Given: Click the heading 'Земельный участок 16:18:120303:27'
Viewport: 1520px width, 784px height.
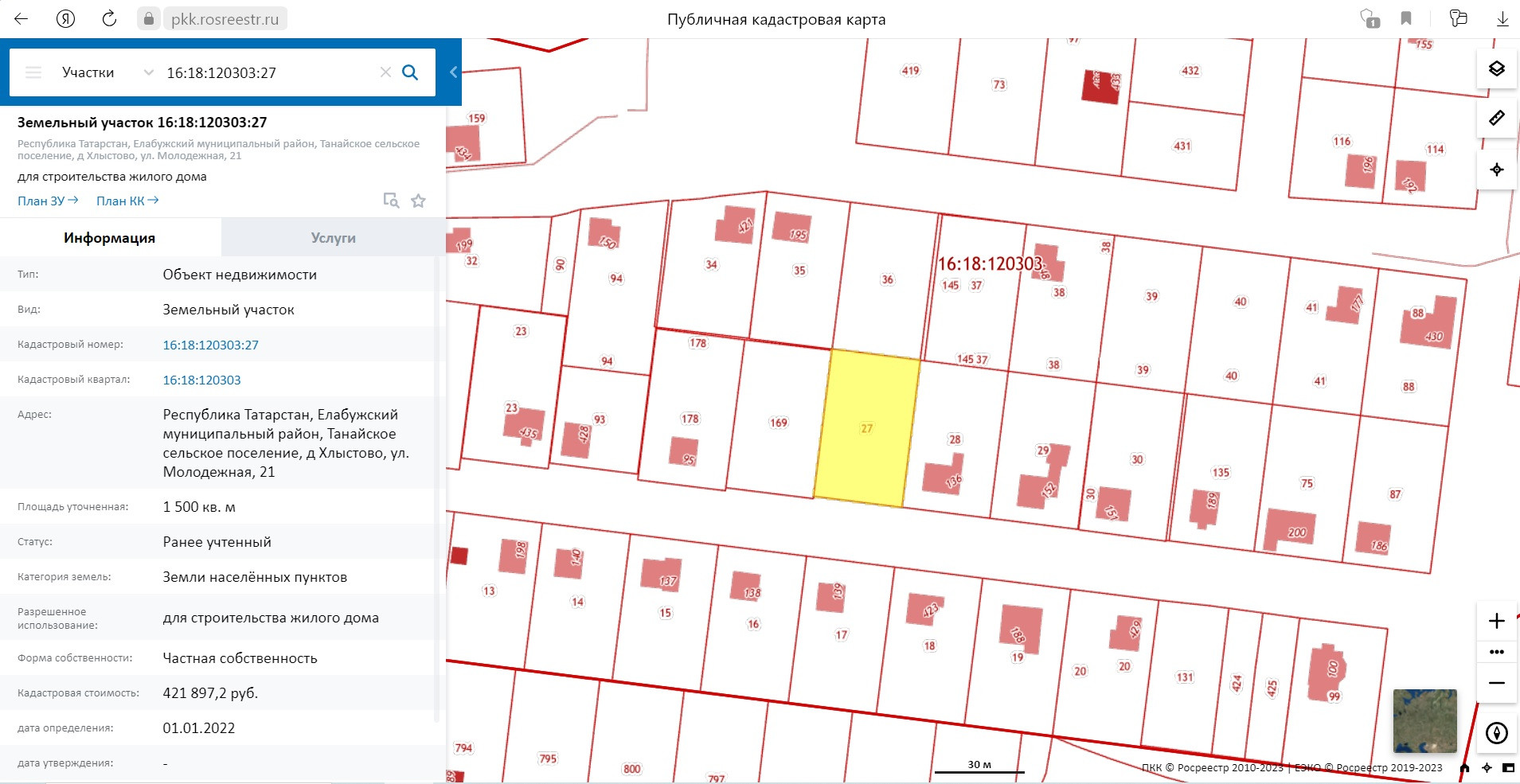Looking at the screenshot, I should (x=143, y=123).
